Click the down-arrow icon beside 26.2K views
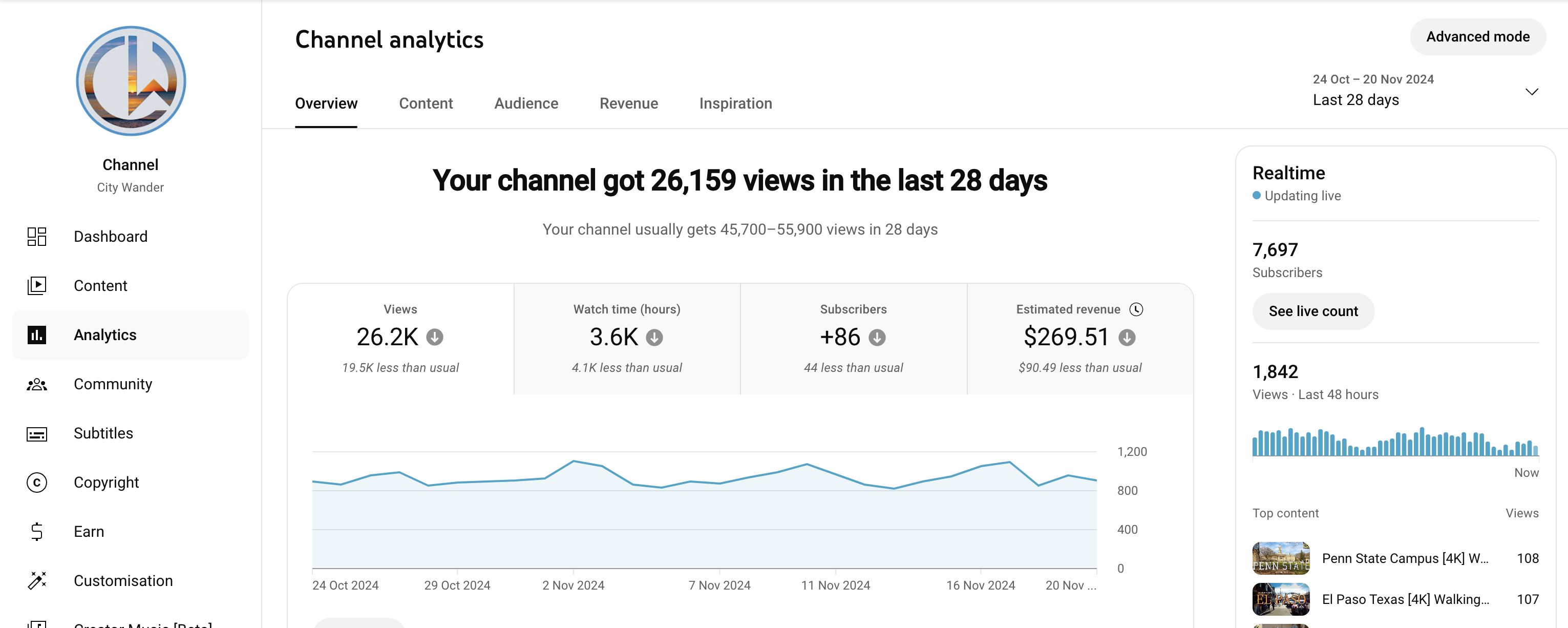Viewport: 1568px width, 628px height. point(435,338)
